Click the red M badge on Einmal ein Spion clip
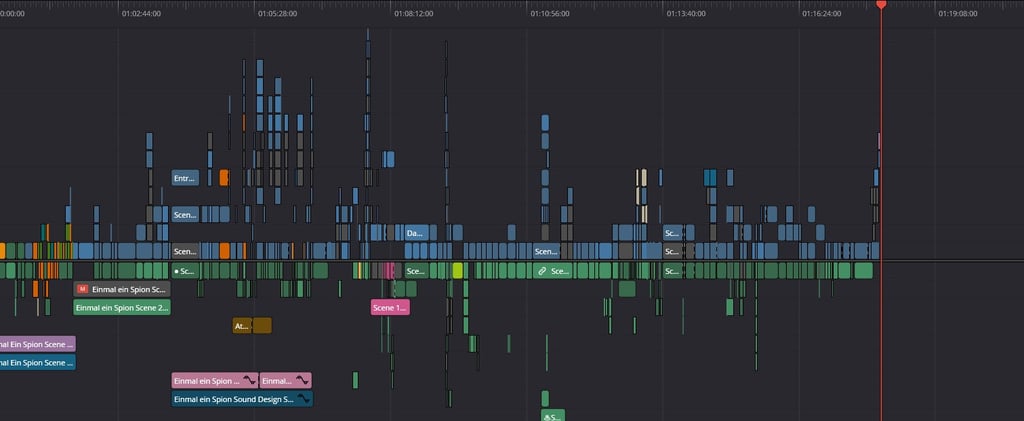 (x=82, y=289)
